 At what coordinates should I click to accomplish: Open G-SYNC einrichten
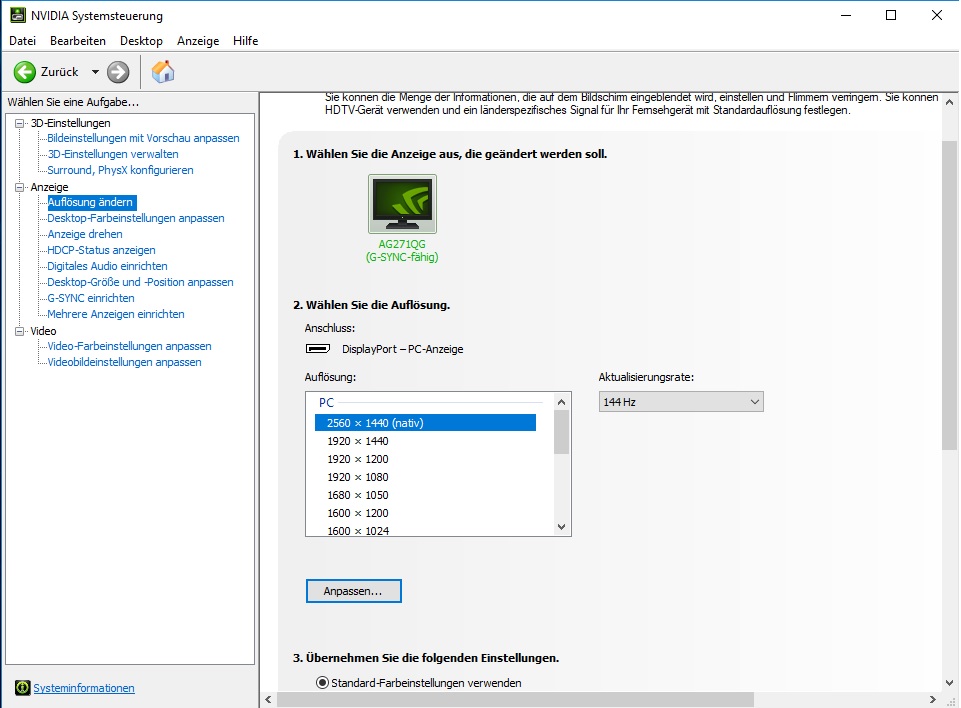[91, 298]
